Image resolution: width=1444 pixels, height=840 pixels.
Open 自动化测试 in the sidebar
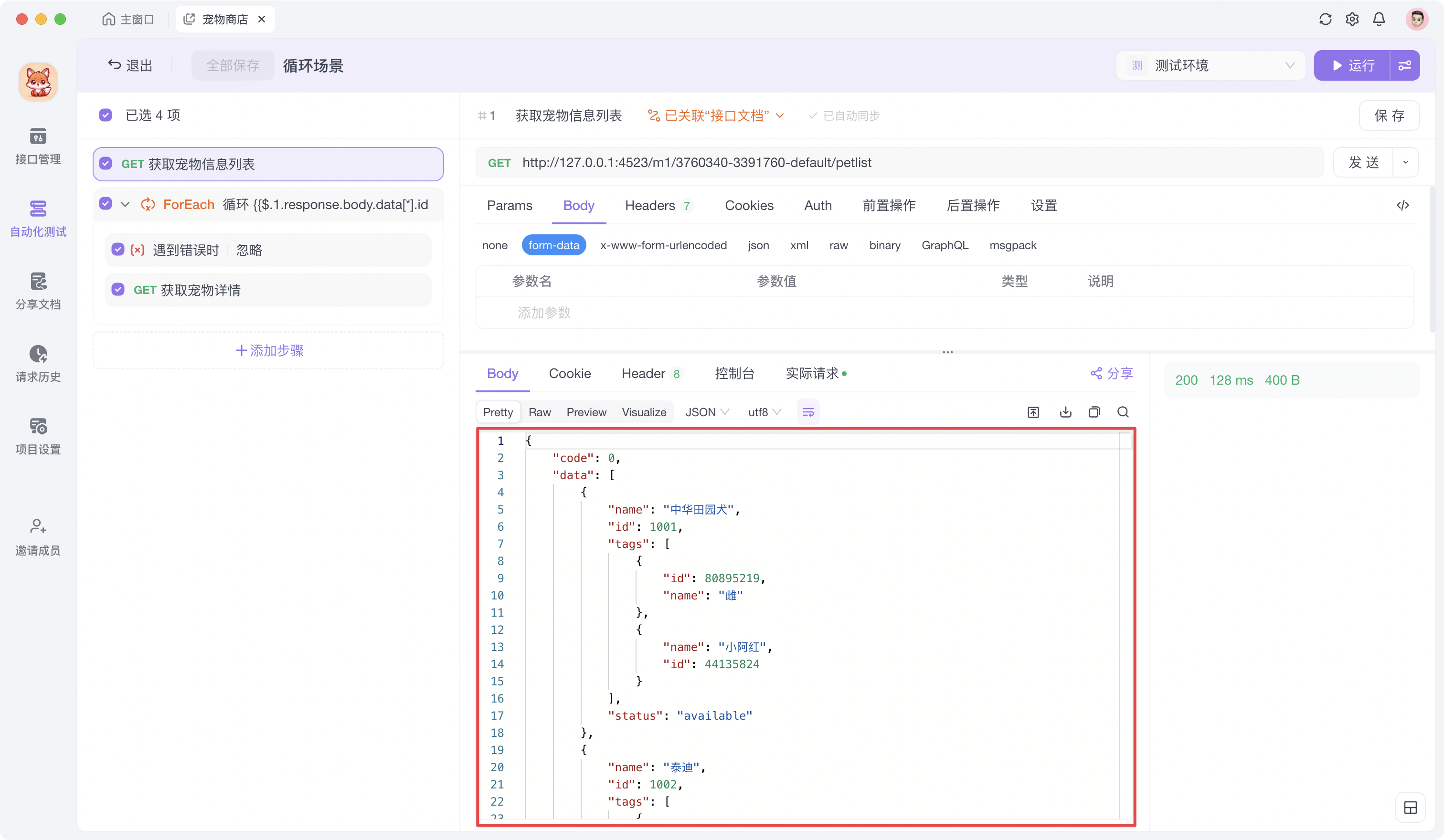pos(38,219)
